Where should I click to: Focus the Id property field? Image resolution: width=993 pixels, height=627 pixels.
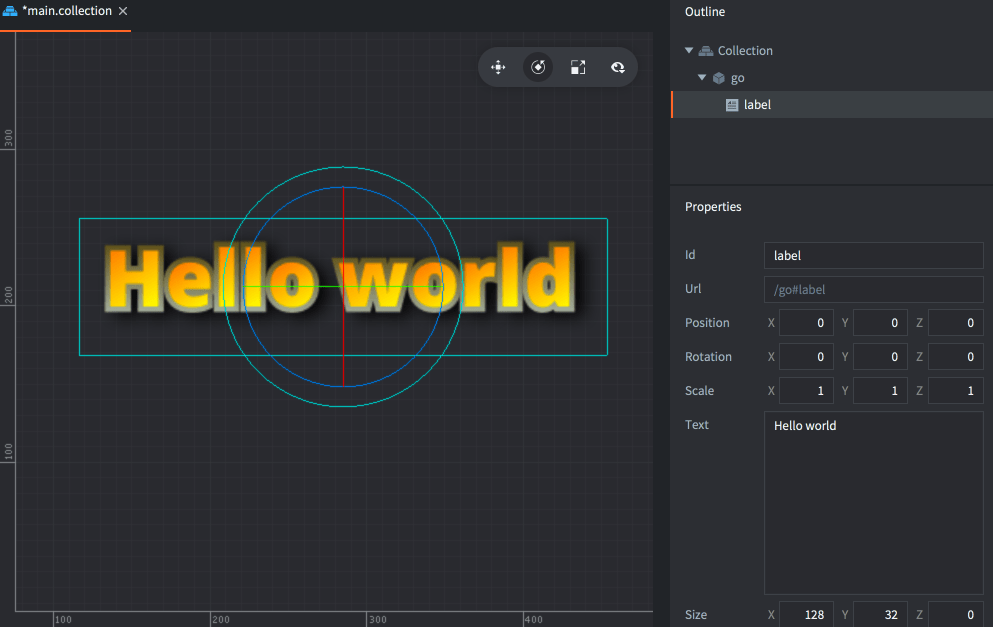(x=873, y=256)
